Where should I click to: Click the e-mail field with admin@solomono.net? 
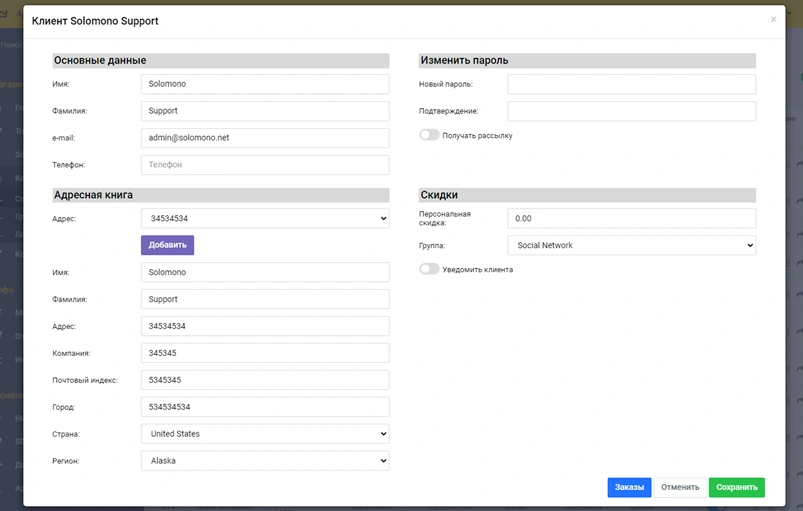[265, 138]
